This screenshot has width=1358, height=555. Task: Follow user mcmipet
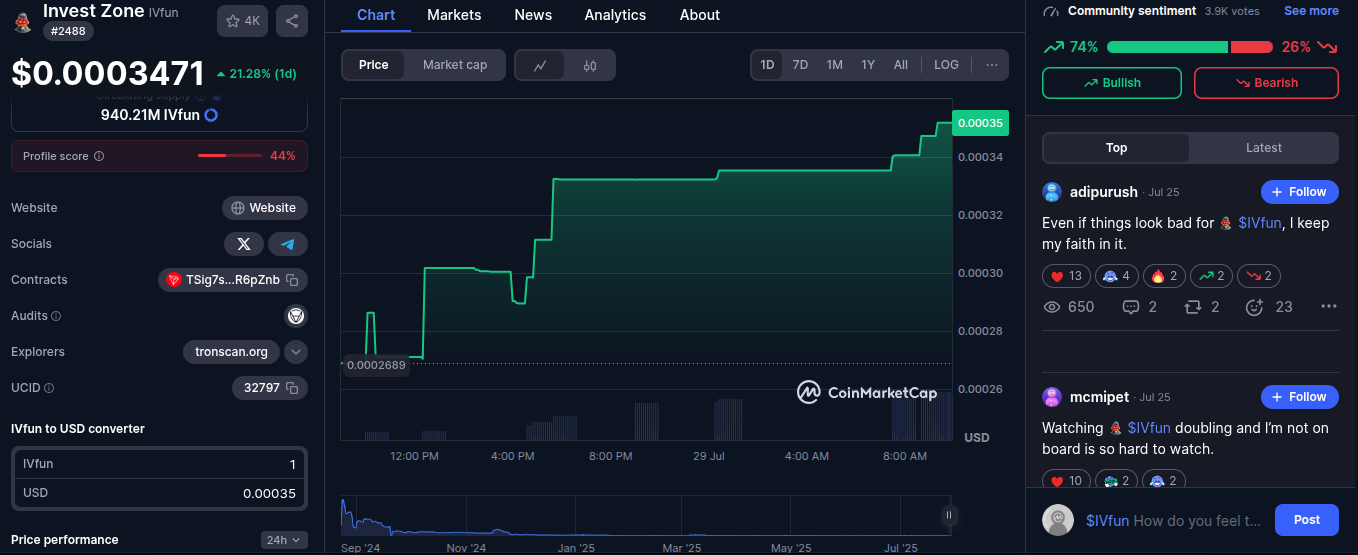(x=1300, y=397)
